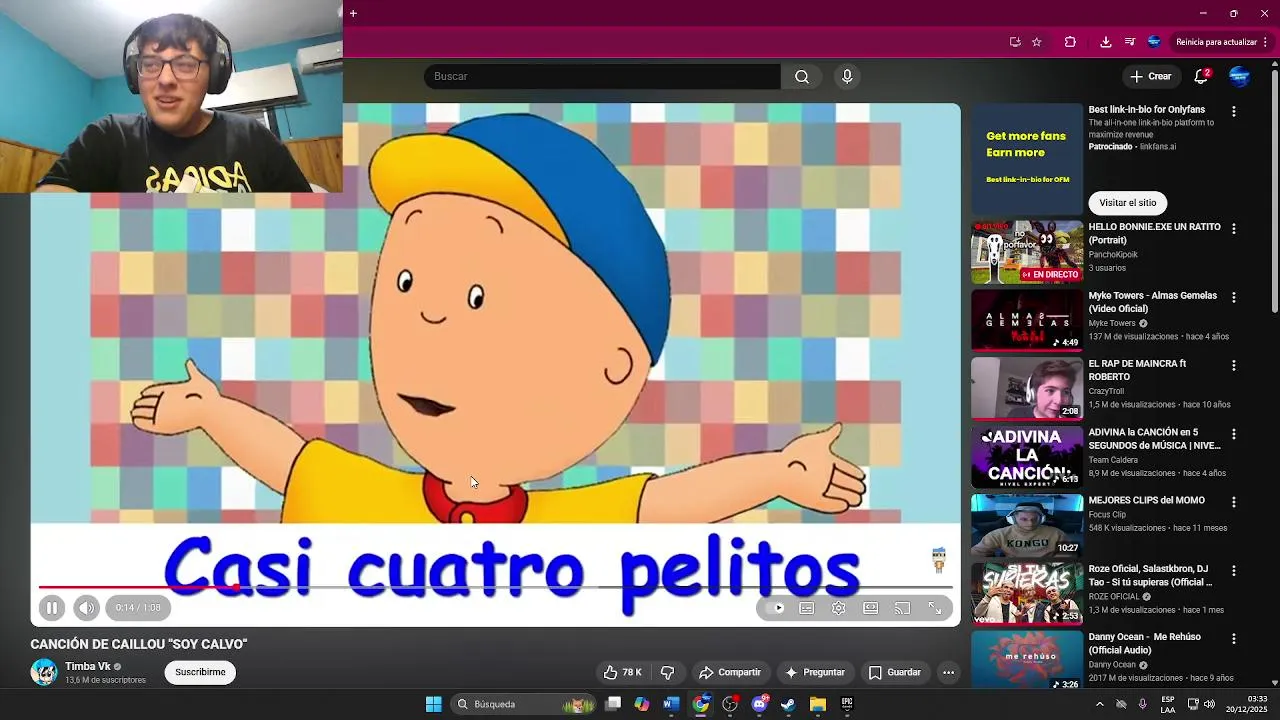Open a new Chrome tab with plus
The image size is (1280, 720).
pyautogui.click(x=353, y=13)
